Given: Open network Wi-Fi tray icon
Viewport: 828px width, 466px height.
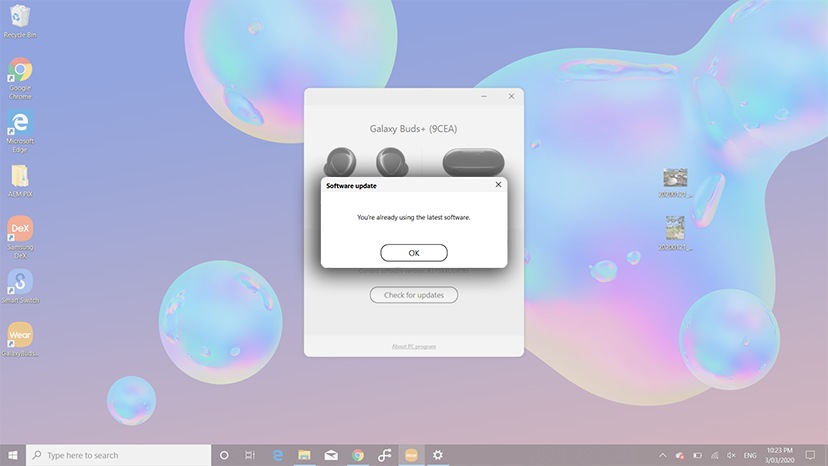Looking at the screenshot, I should coord(714,455).
